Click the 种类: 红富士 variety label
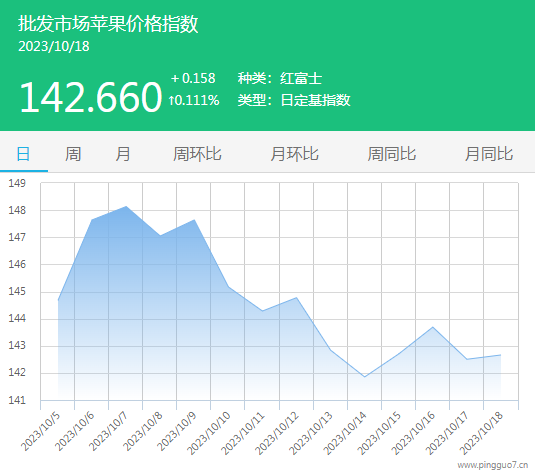 click(280, 78)
